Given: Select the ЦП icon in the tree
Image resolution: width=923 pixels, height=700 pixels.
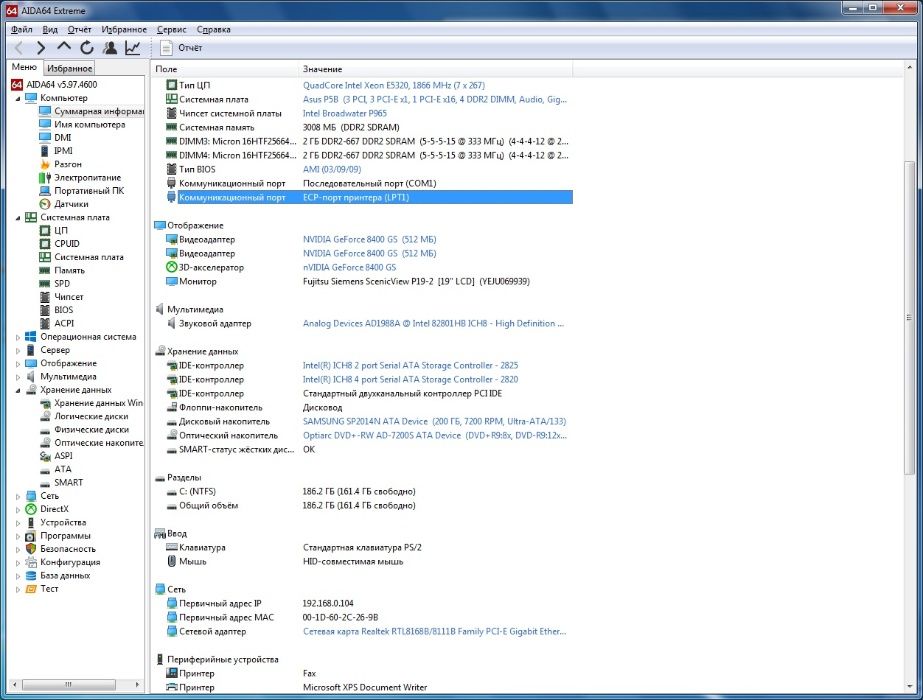Looking at the screenshot, I should [45, 230].
